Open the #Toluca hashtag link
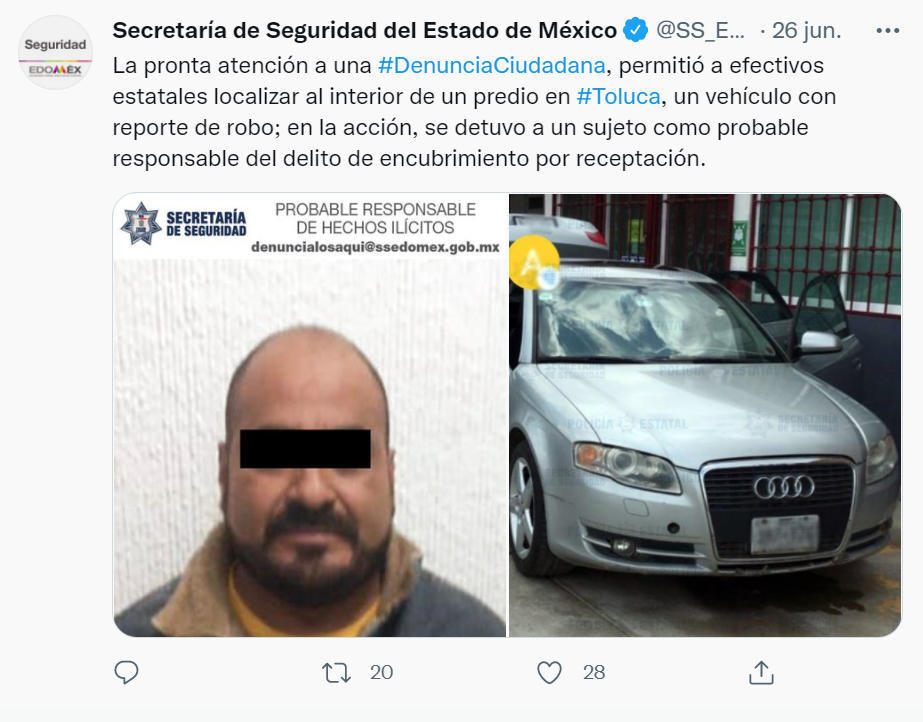923x722 pixels. pyautogui.click(x=619, y=97)
